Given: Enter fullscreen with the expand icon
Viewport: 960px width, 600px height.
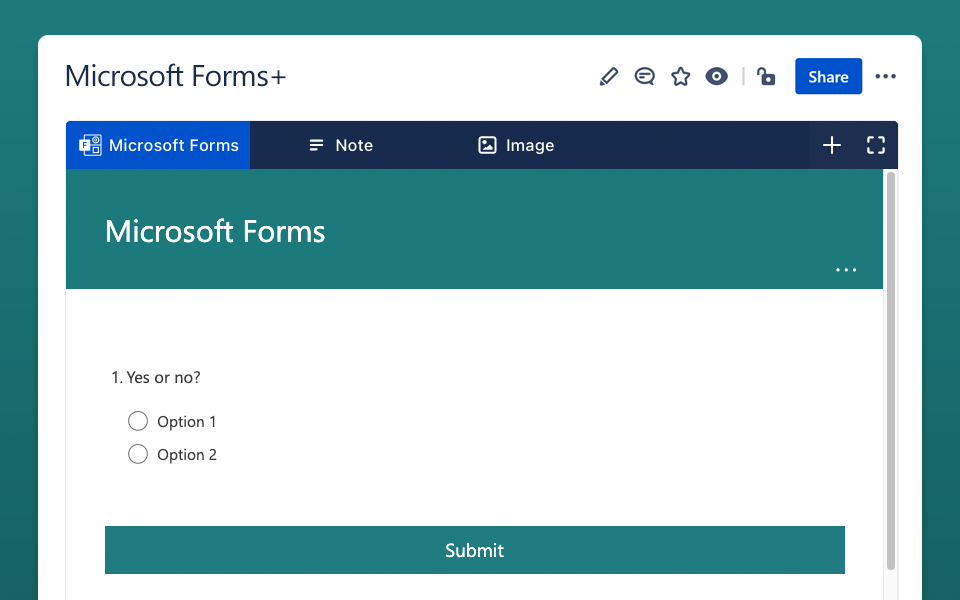Looking at the screenshot, I should [875, 145].
